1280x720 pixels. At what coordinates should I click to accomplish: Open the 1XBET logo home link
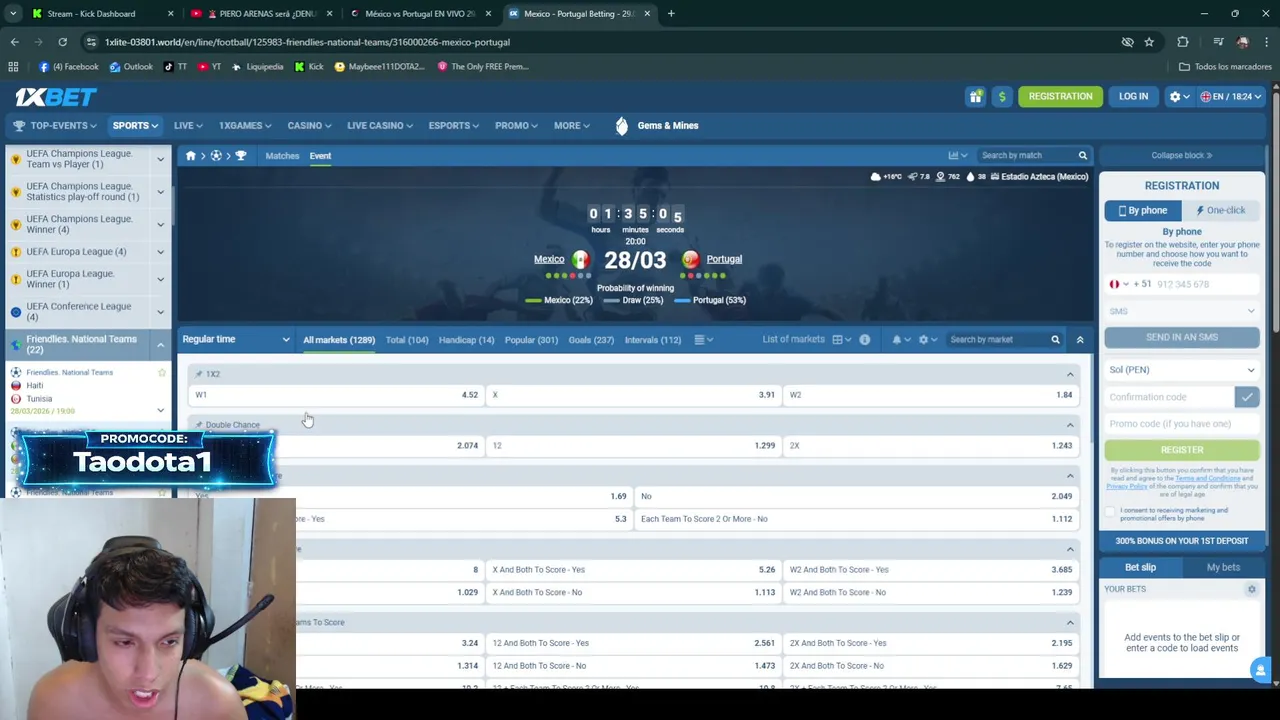tap(56, 96)
